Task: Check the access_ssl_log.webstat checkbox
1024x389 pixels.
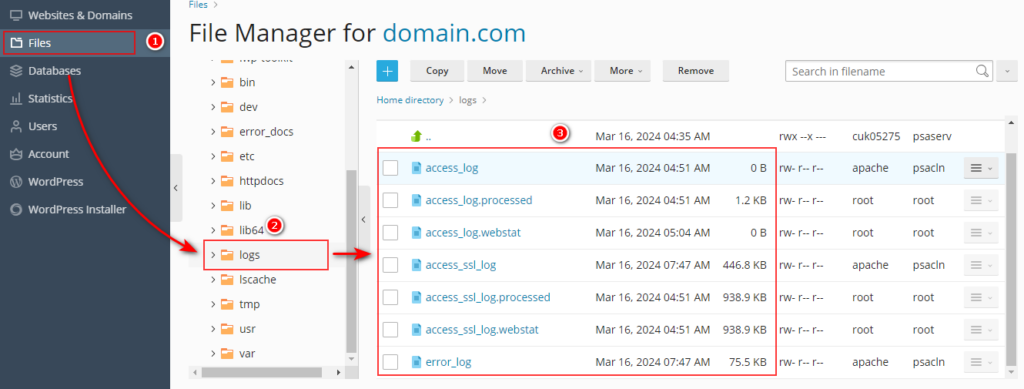Action: (391, 330)
